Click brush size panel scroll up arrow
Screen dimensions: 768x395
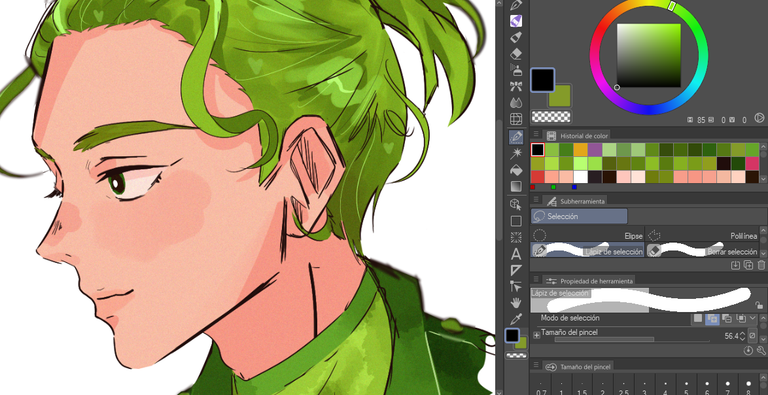click(x=764, y=378)
